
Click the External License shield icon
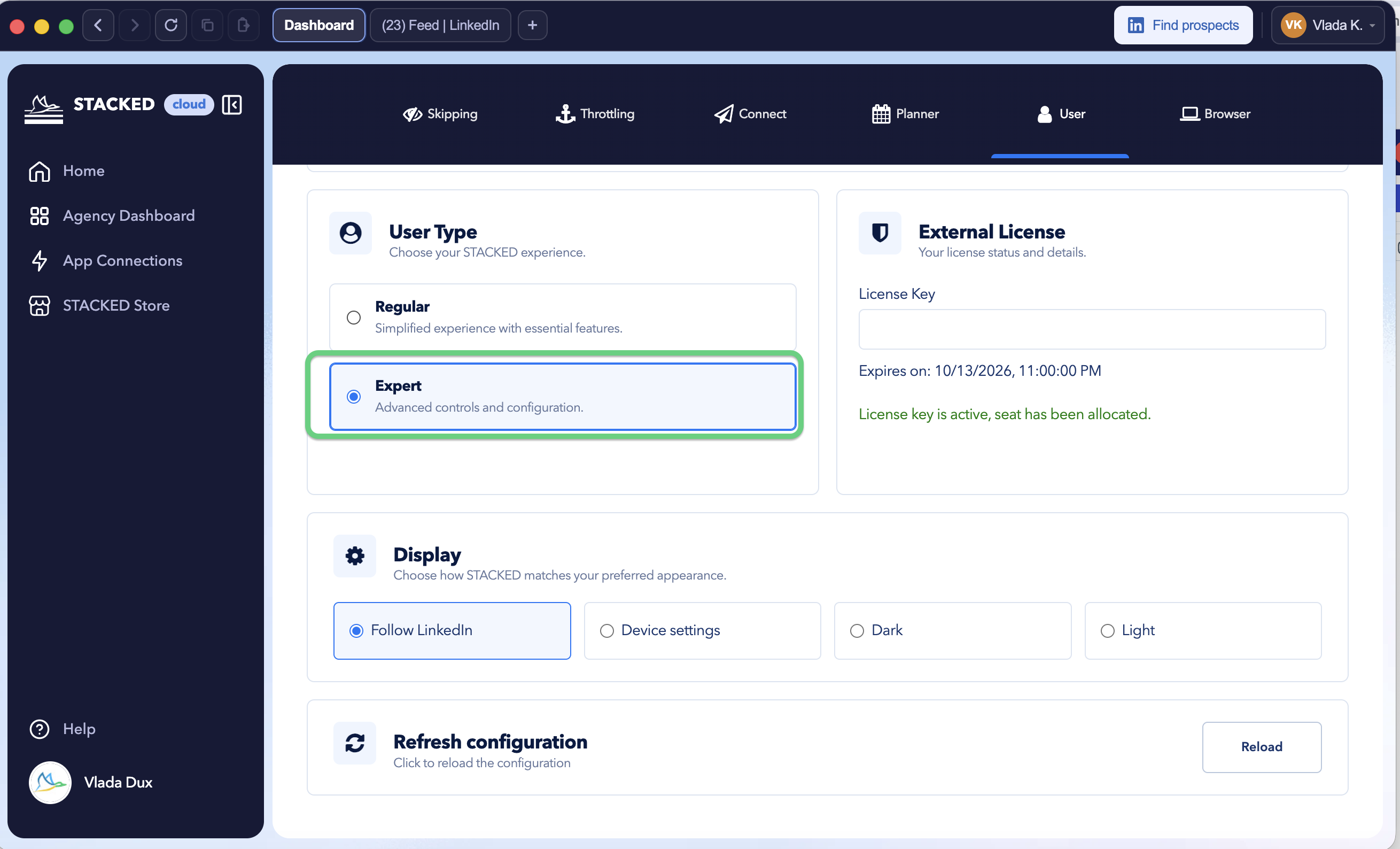(x=880, y=233)
